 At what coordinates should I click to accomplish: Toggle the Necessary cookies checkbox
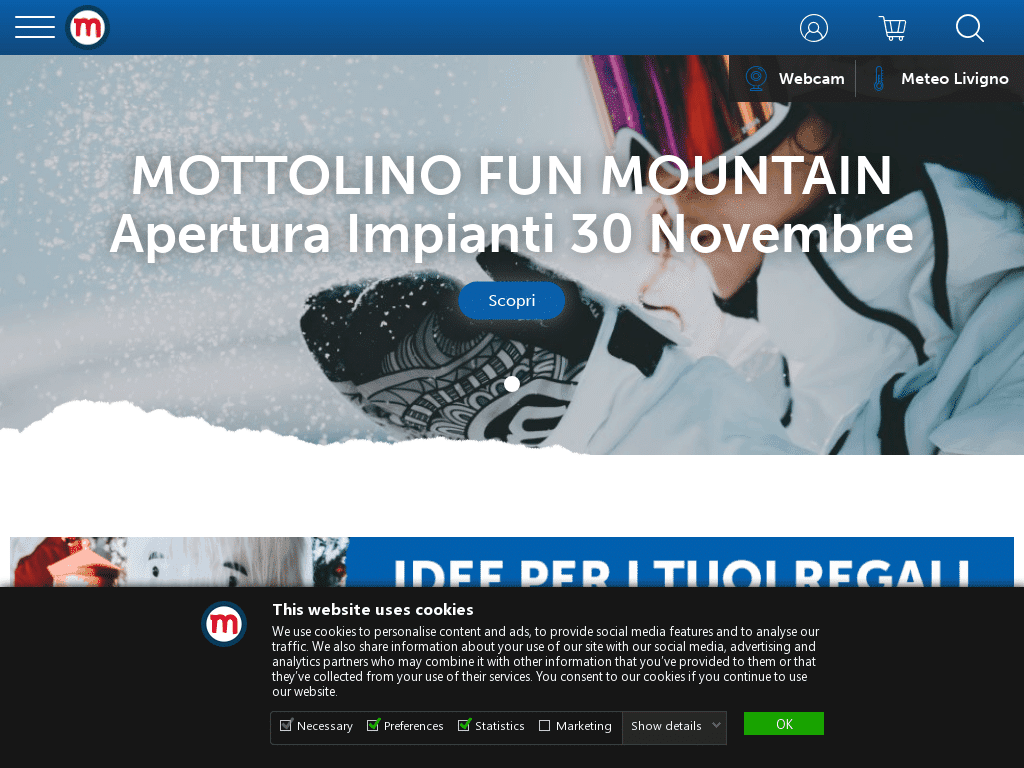[286, 725]
